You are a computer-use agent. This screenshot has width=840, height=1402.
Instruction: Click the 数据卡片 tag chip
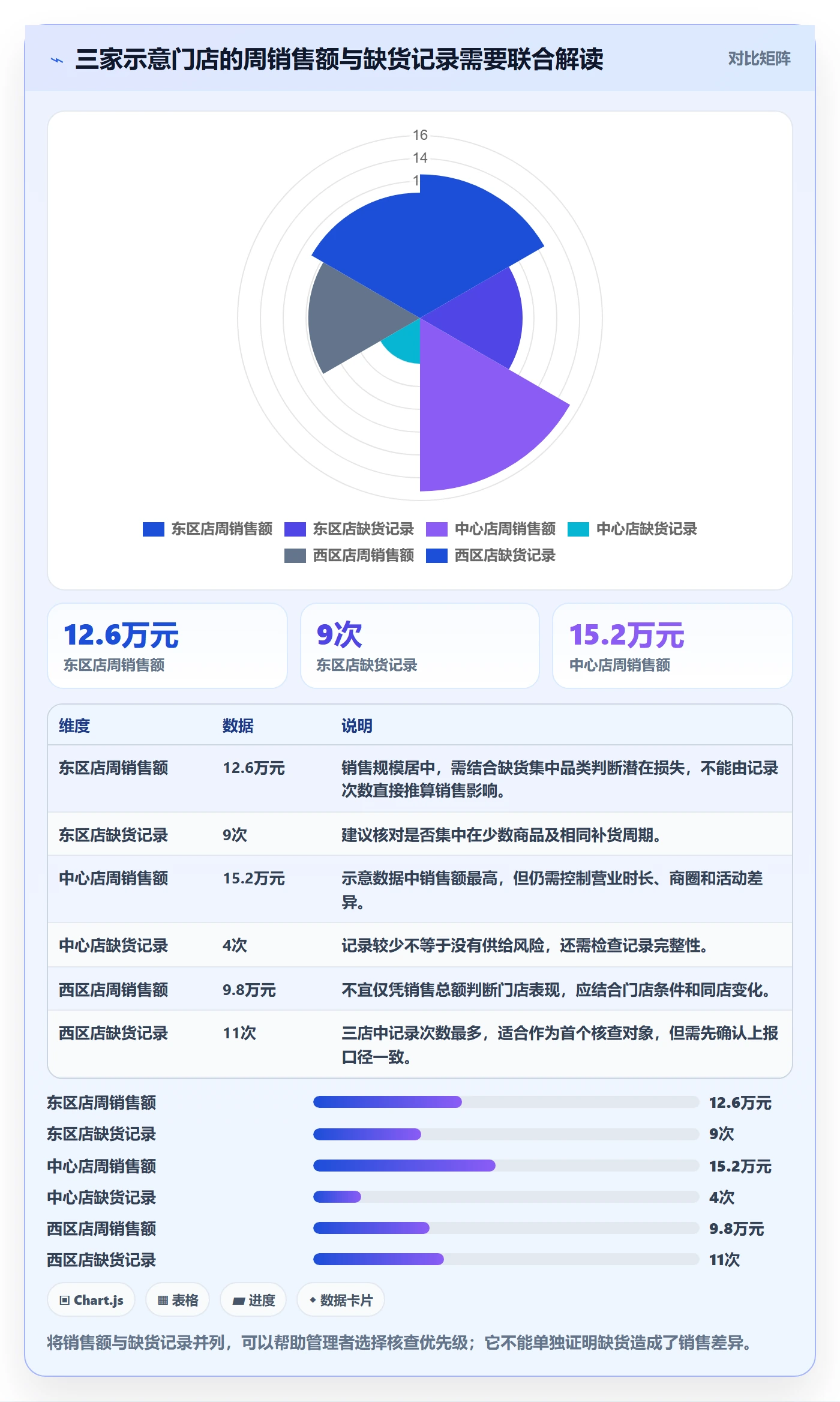click(x=341, y=1300)
